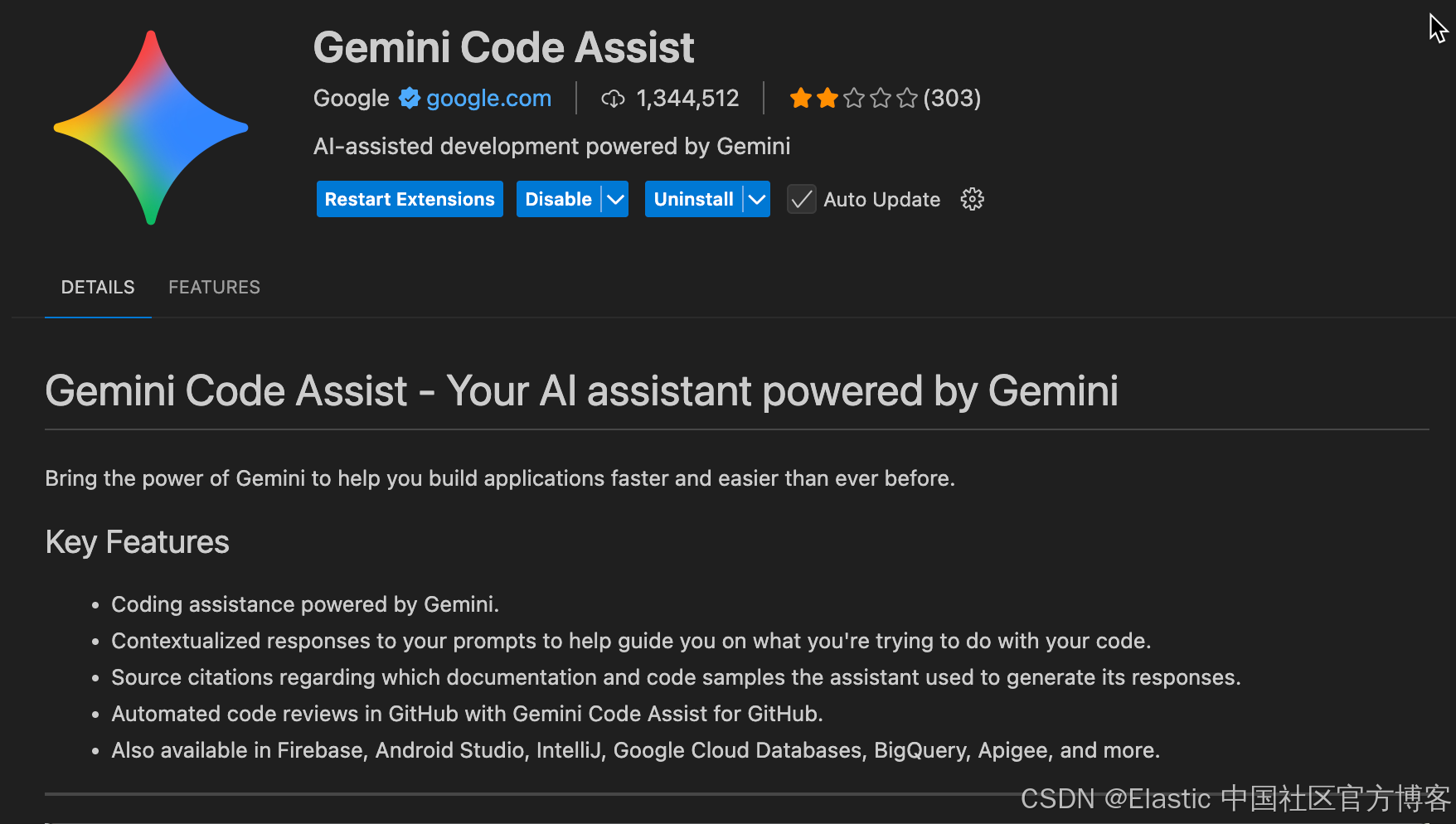
Task: Click the 'Automated code reviews in GitHub' bullet
Action: [467, 714]
